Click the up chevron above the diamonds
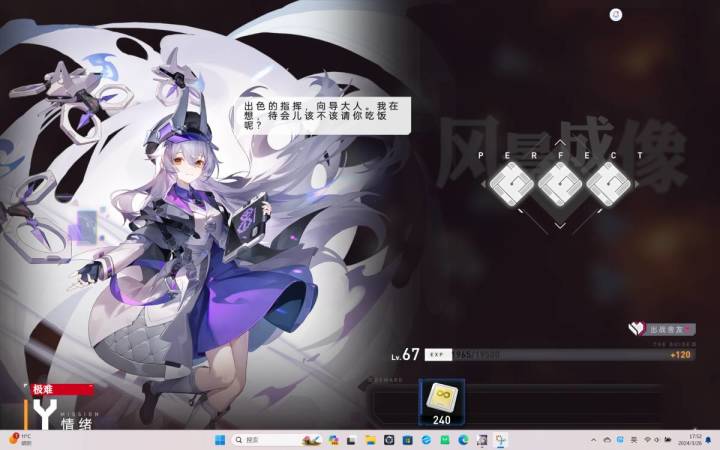 click(560, 143)
